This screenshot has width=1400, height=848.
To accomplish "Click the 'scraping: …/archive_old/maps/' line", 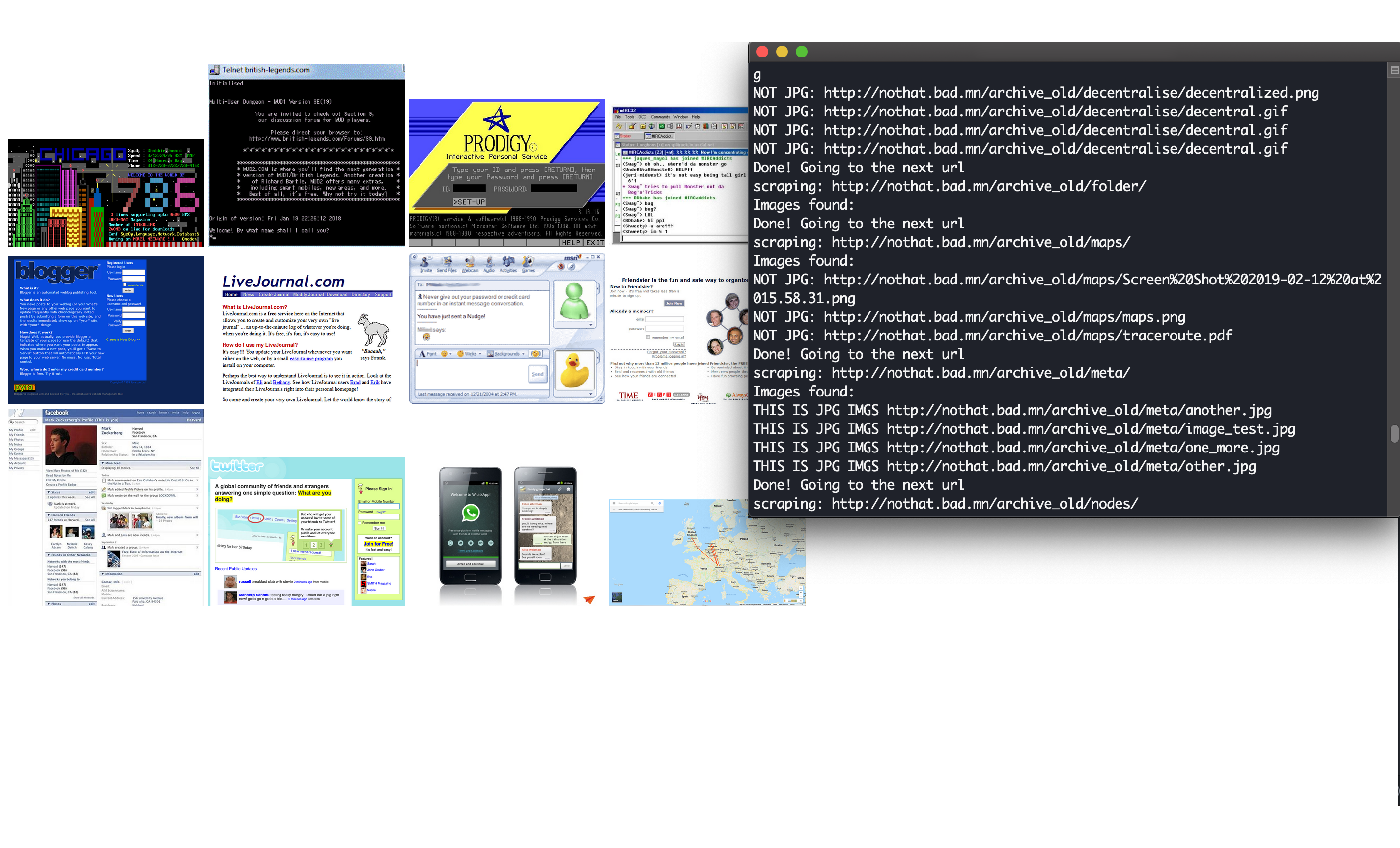I will tap(942, 242).
